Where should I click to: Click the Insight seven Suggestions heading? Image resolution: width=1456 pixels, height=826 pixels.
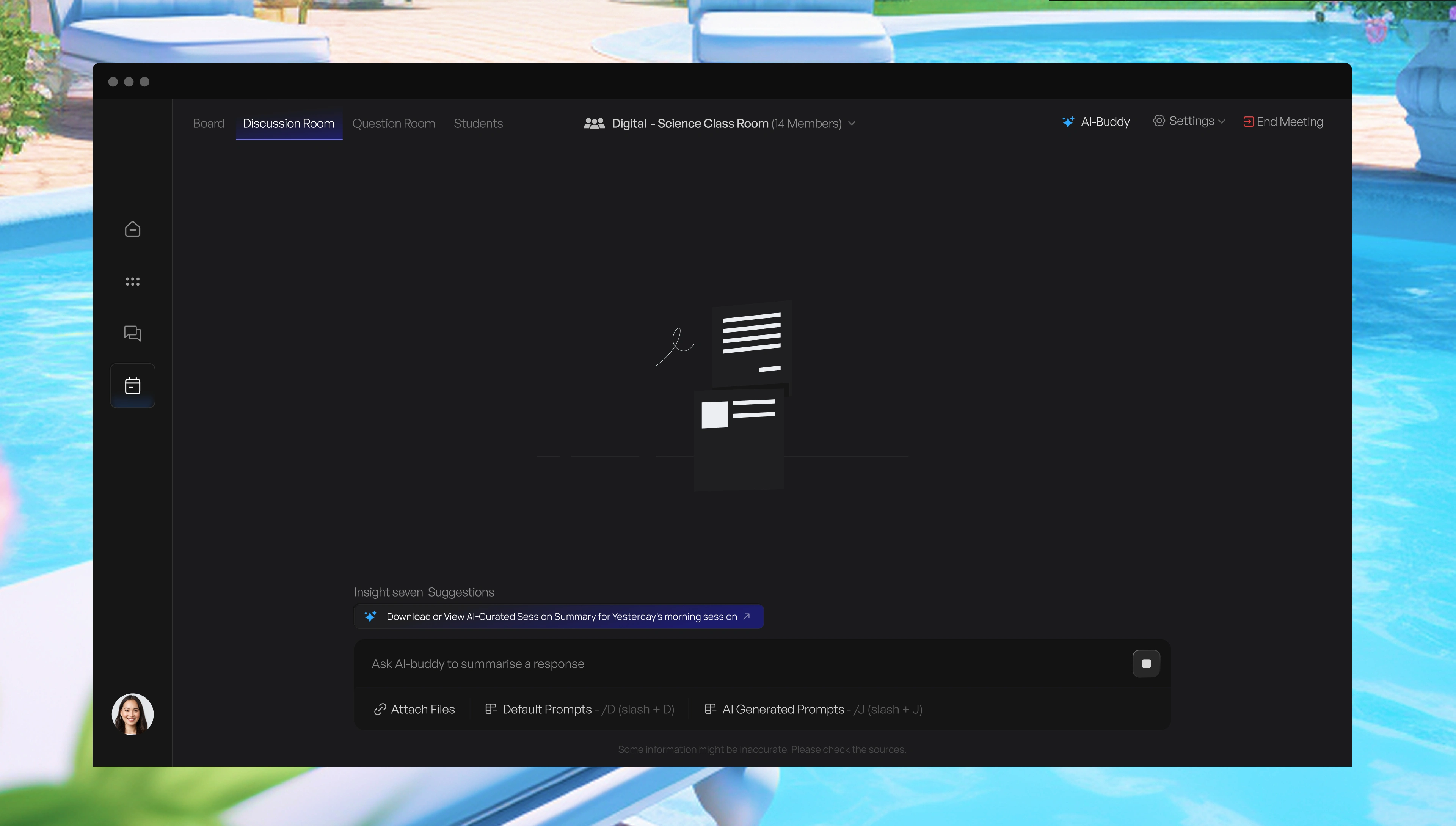(424, 592)
